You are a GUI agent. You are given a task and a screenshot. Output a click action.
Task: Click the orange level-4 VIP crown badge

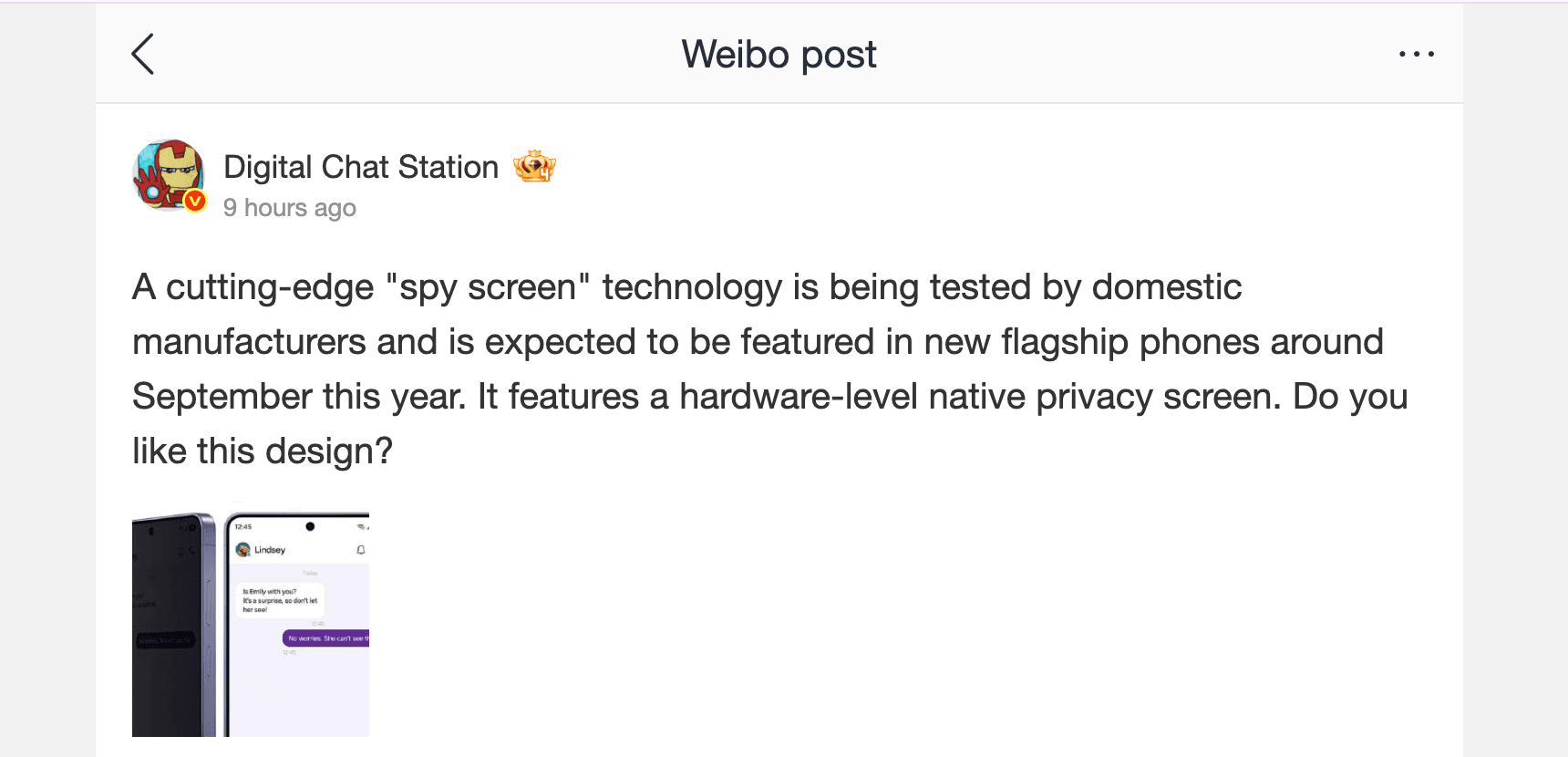click(x=534, y=166)
